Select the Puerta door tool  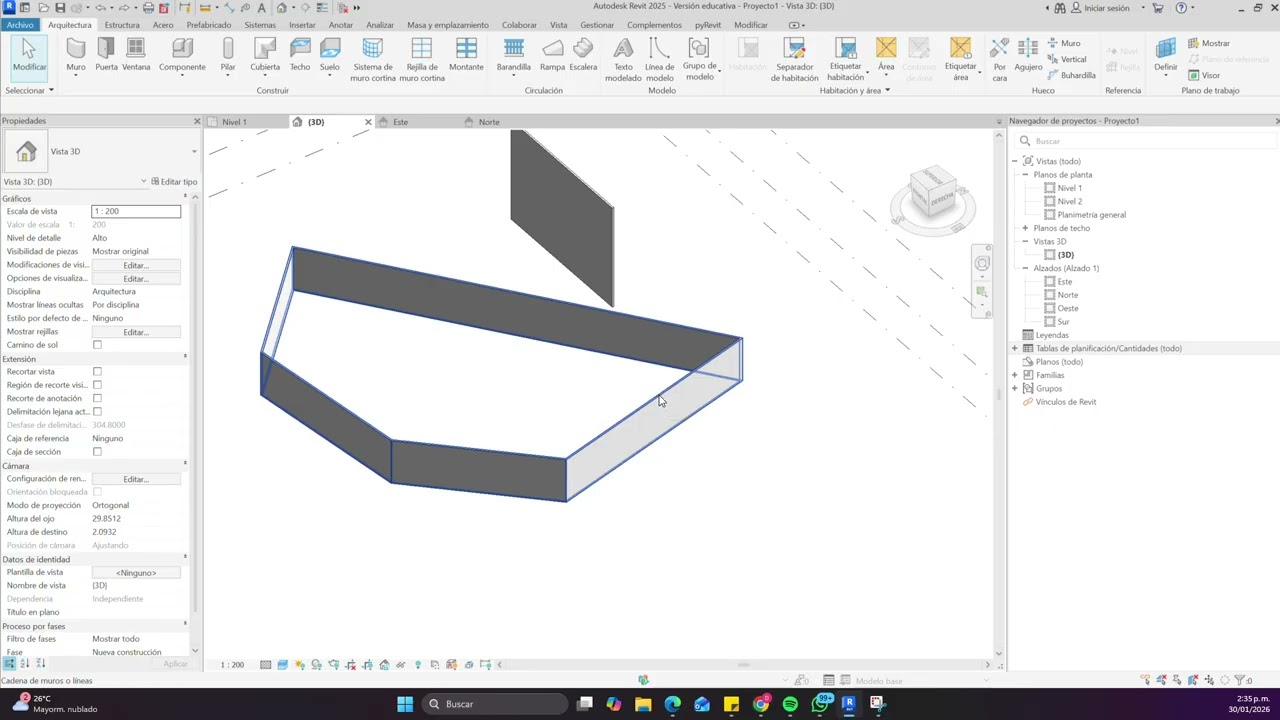[106, 55]
